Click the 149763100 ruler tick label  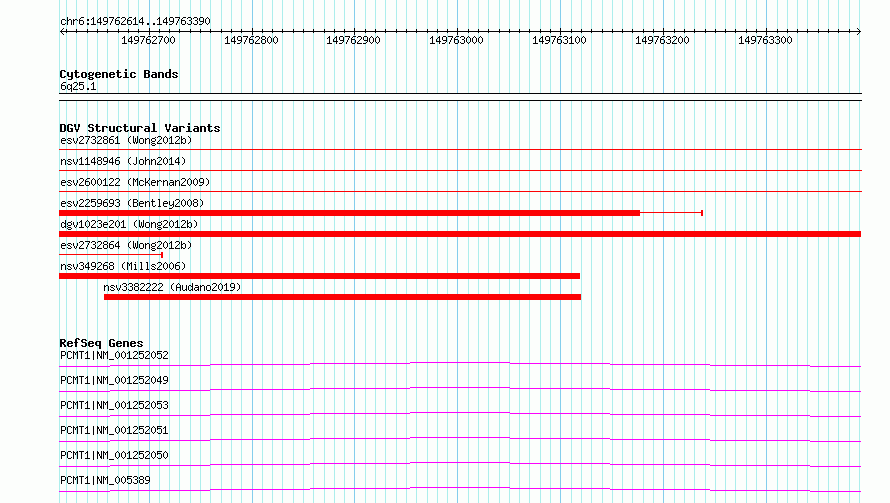pyautogui.click(x=559, y=40)
